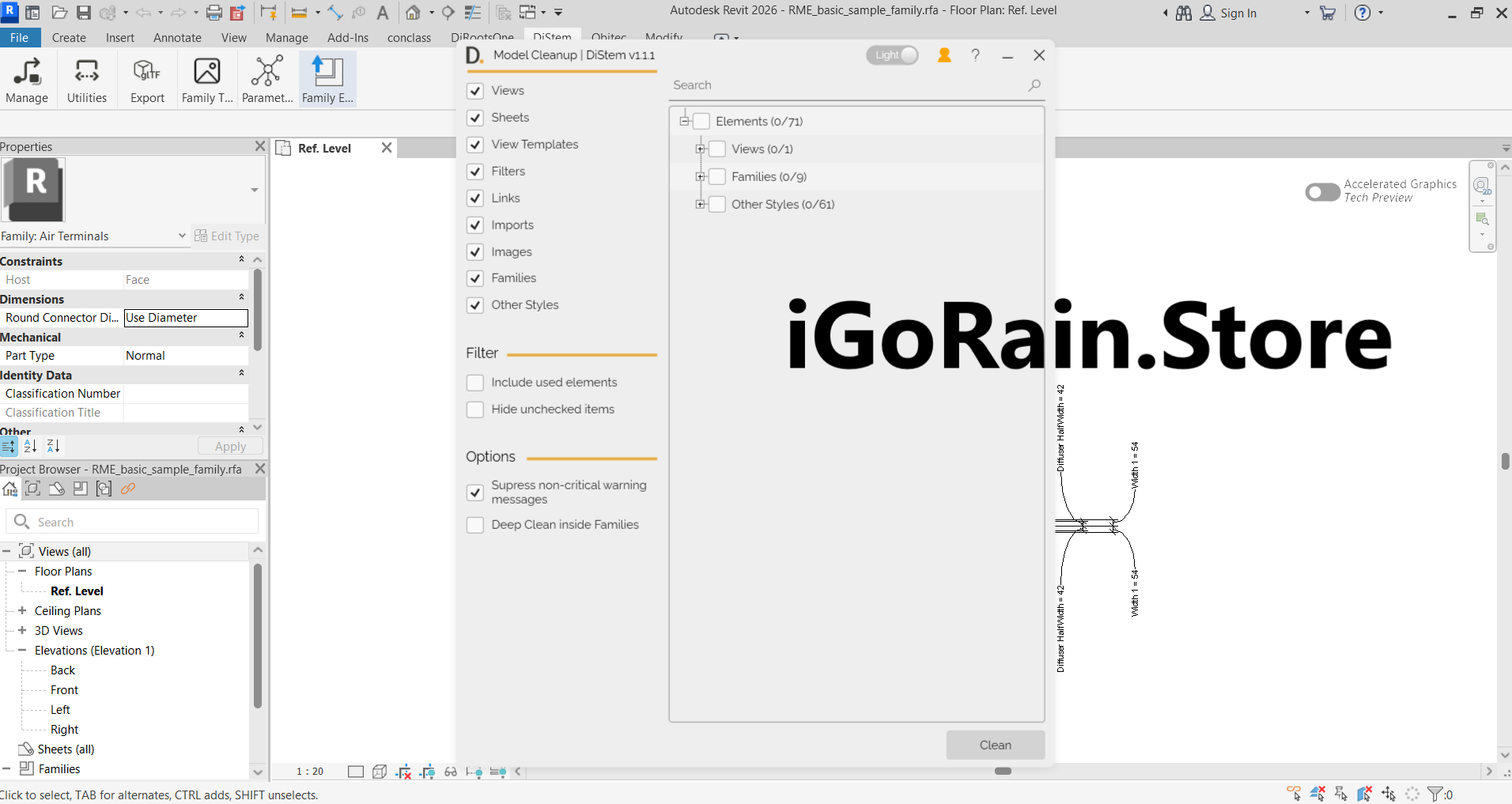Open the Family: Air Terminals dropdown
1512x804 pixels.
tap(182, 236)
